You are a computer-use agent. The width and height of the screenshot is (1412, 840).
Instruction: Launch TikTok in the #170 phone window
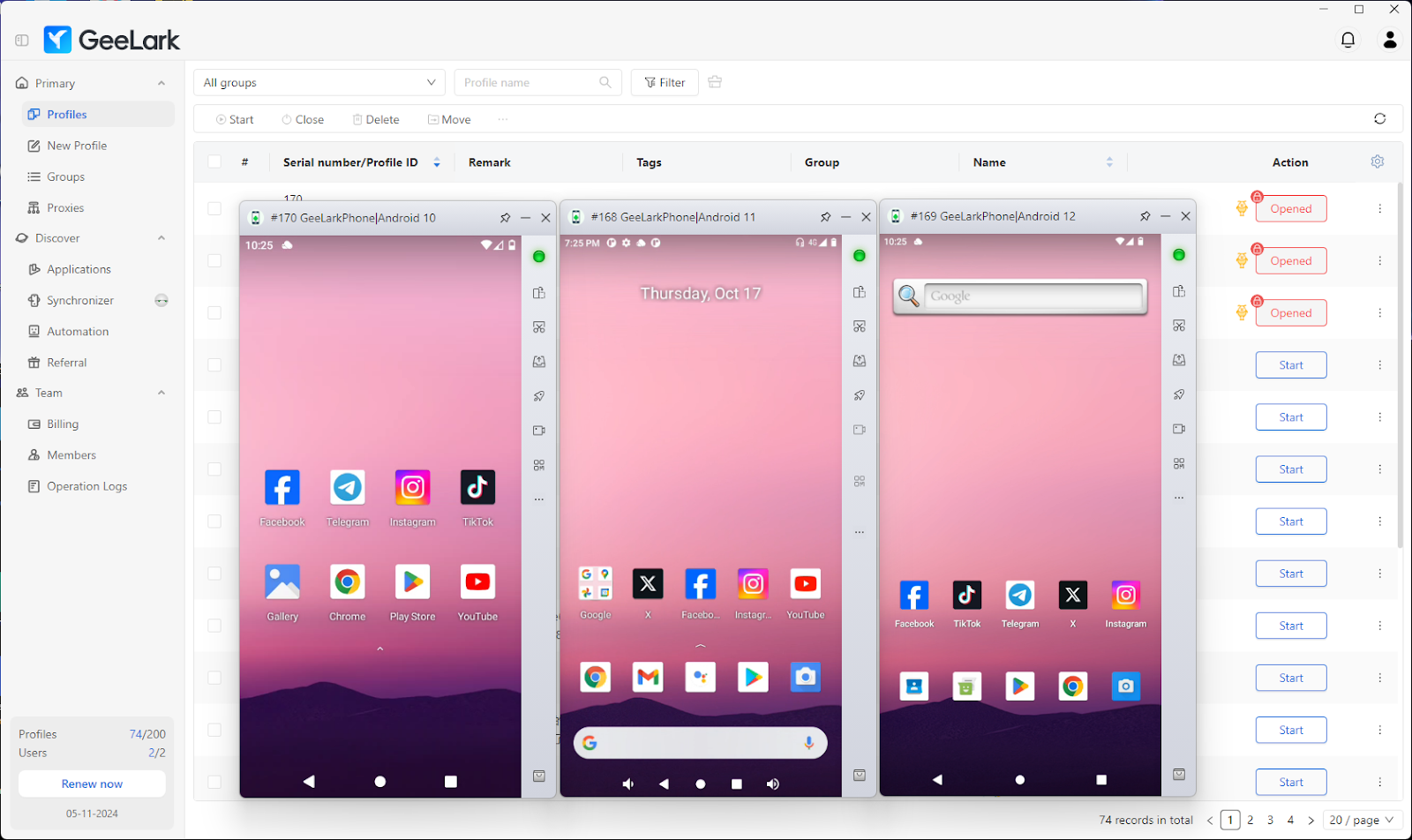pyautogui.click(x=477, y=488)
